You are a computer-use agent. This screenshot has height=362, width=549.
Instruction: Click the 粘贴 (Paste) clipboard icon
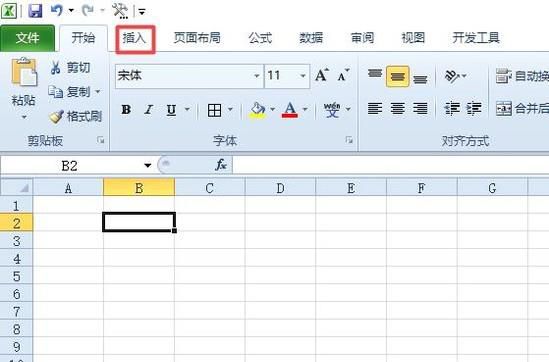click(x=24, y=72)
